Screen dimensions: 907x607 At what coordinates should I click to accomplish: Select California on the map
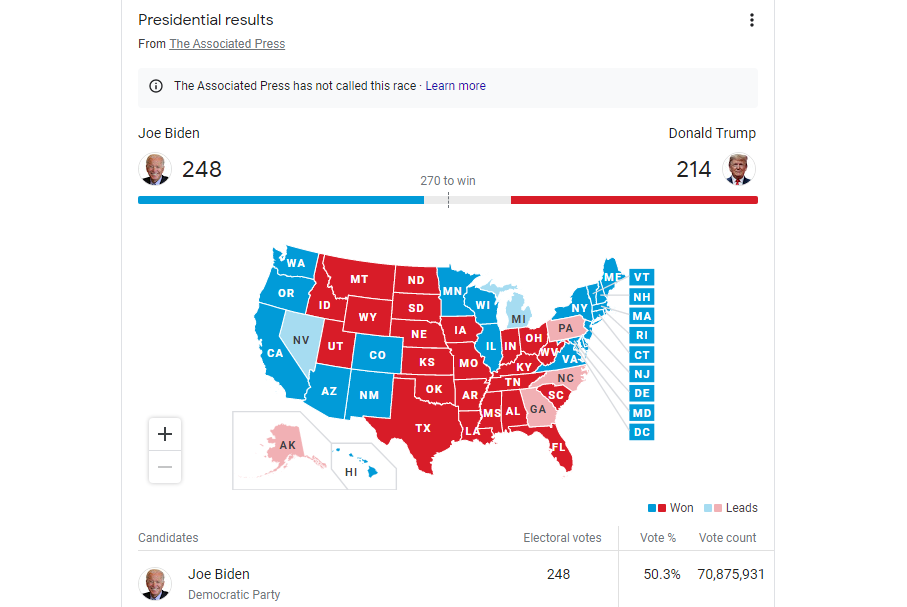274,352
